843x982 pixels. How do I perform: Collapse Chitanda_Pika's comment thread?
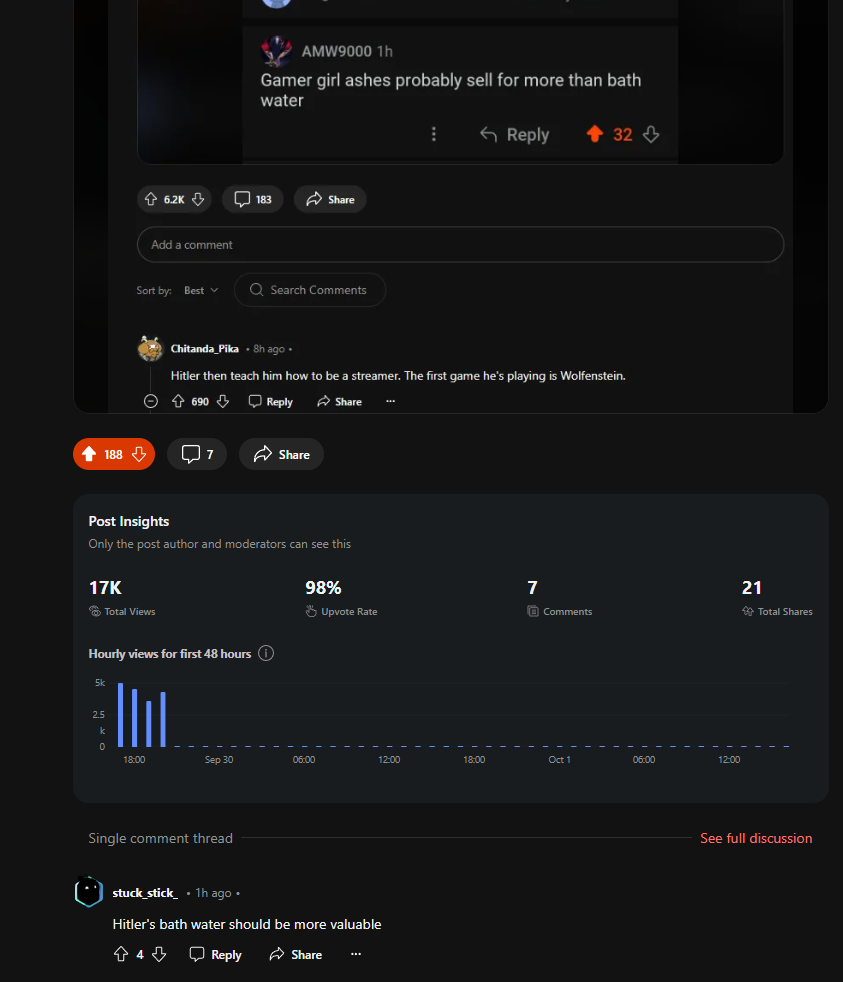pyautogui.click(x=151, y=401)
